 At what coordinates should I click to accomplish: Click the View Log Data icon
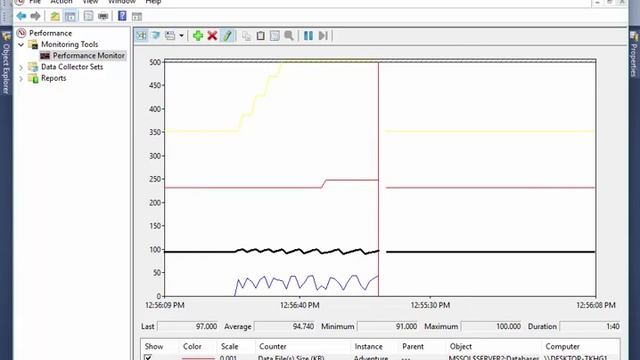coord(156,36)
